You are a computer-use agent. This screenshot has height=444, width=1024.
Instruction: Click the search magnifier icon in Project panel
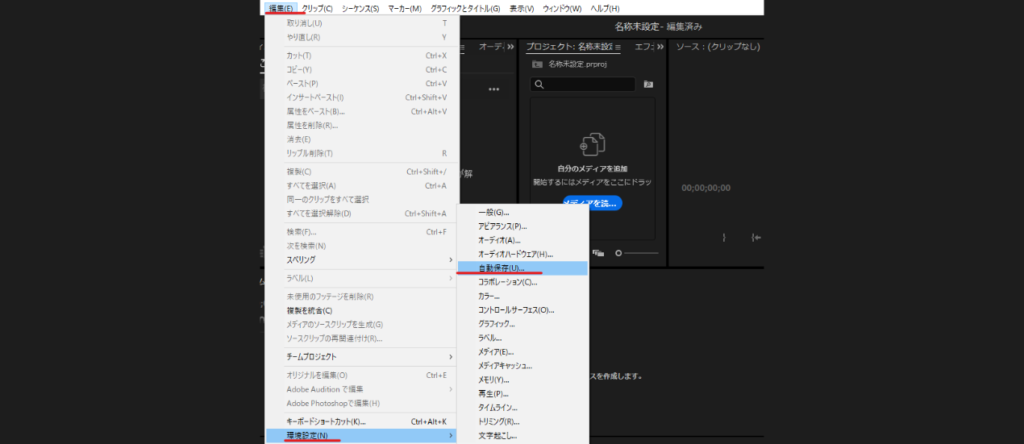539,85
